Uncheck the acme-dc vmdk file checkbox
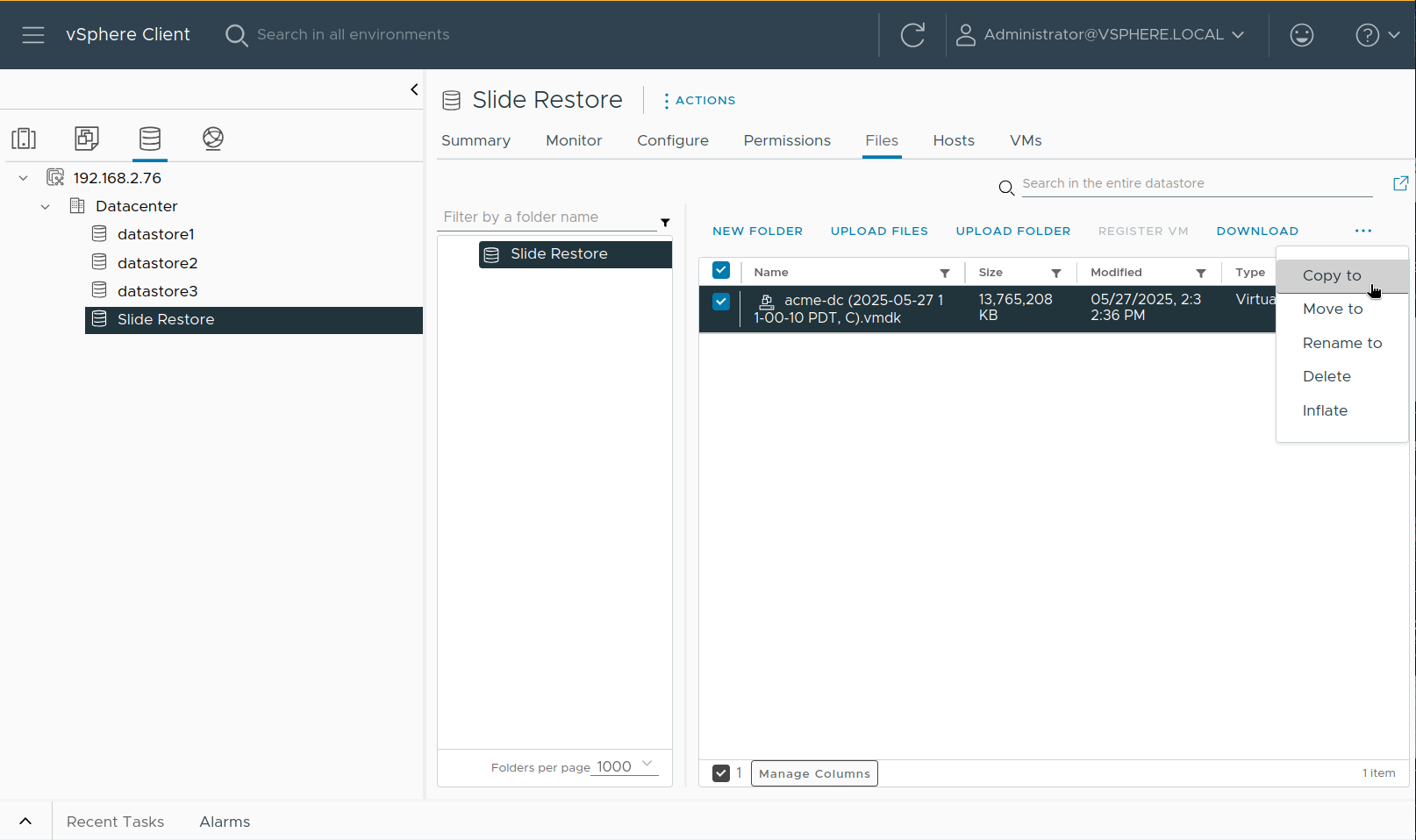 tap(721, 302)
